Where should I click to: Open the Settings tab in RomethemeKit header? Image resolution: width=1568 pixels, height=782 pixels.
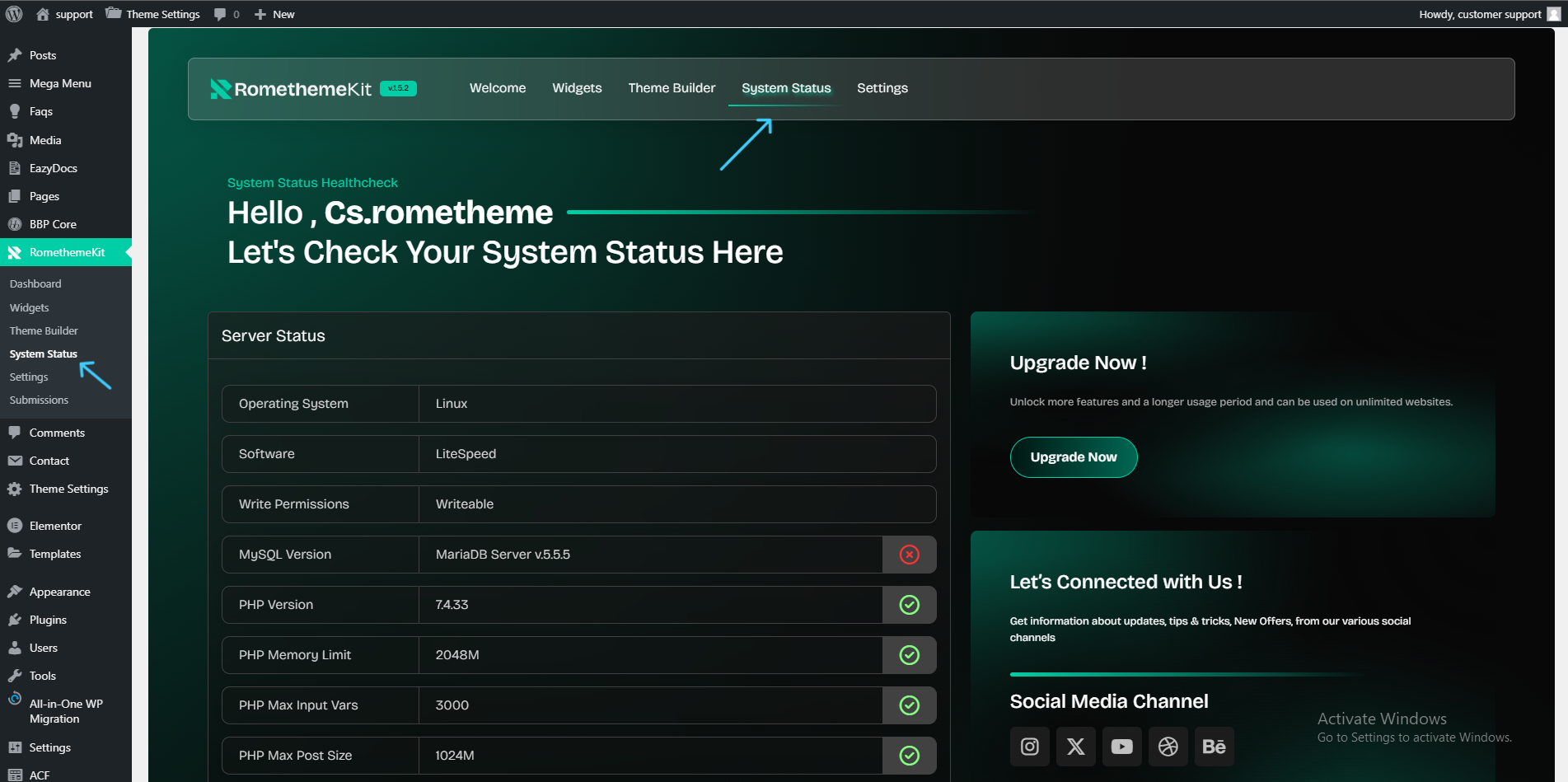coord(882,88)
